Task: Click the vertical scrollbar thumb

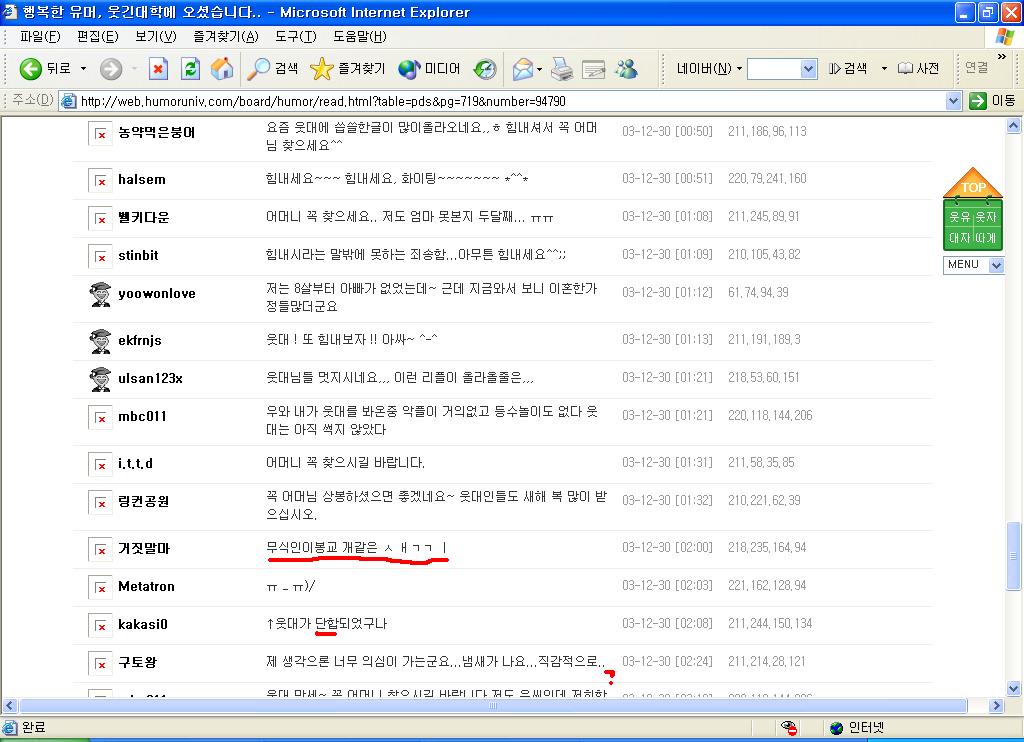Action: (x=1013, y=555)
